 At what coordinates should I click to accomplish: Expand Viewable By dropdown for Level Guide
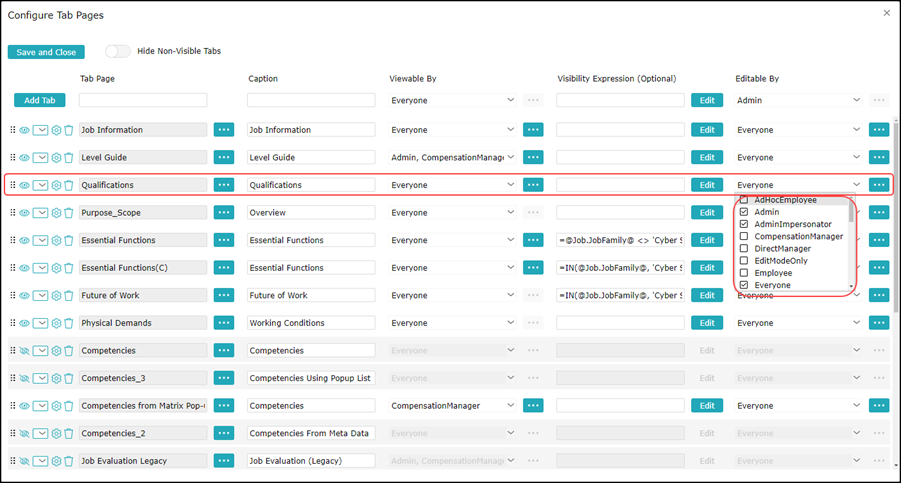[x=510, y=158]
